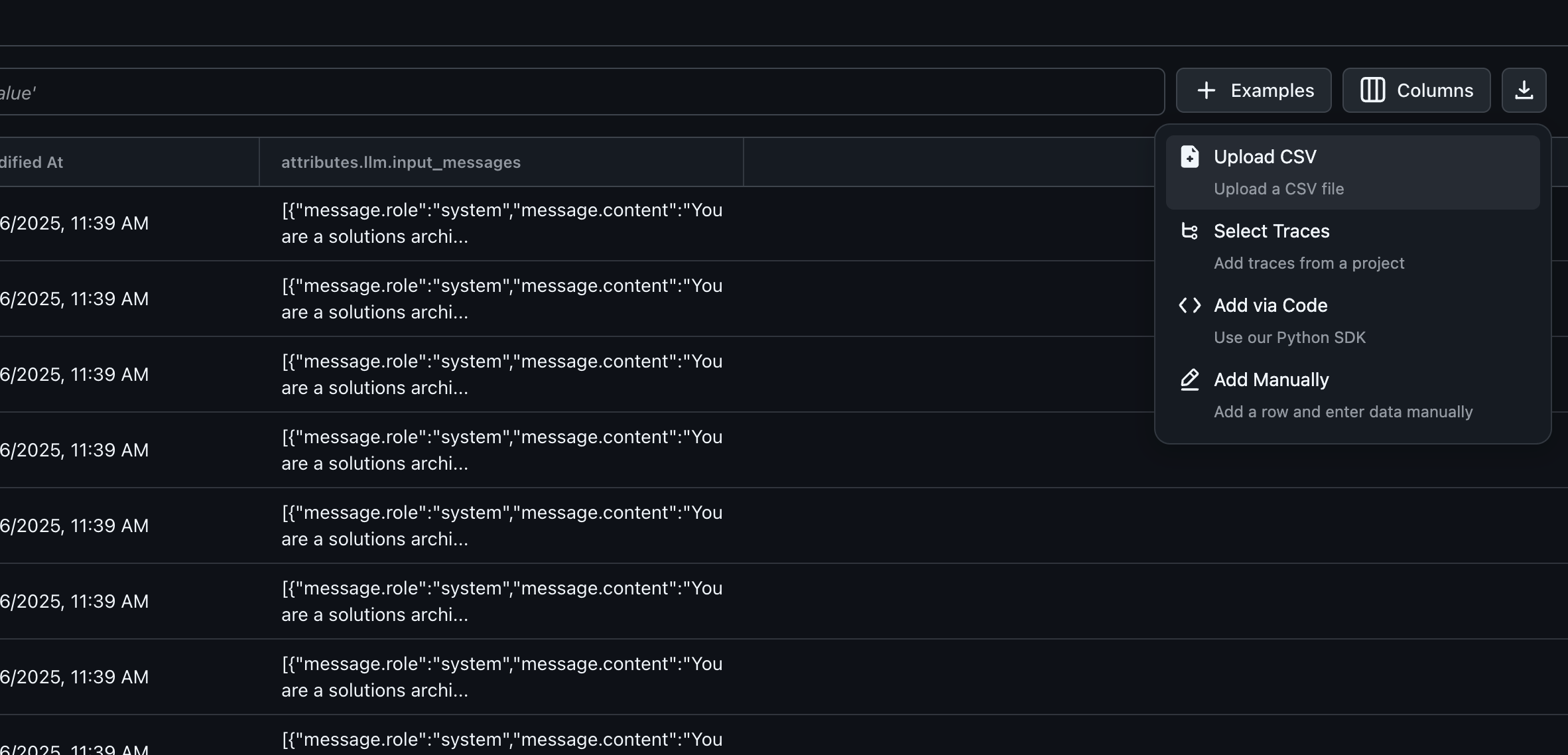This screenshot has height=755, width=1568.
Task: Choose Select Traces menu option
Action: pos(1353,247)
